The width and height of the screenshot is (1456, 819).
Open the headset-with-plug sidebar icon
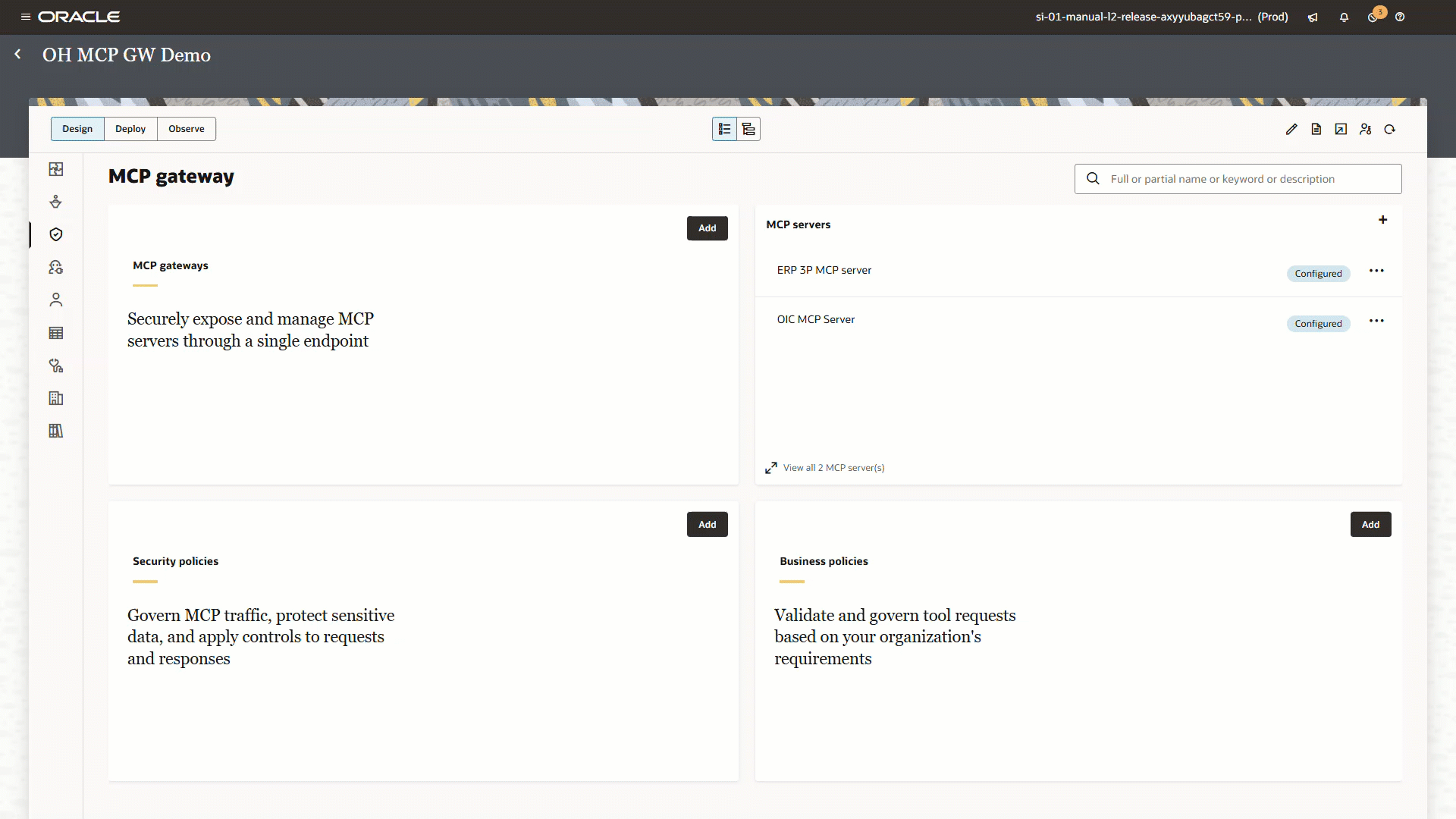pos(56,267)
